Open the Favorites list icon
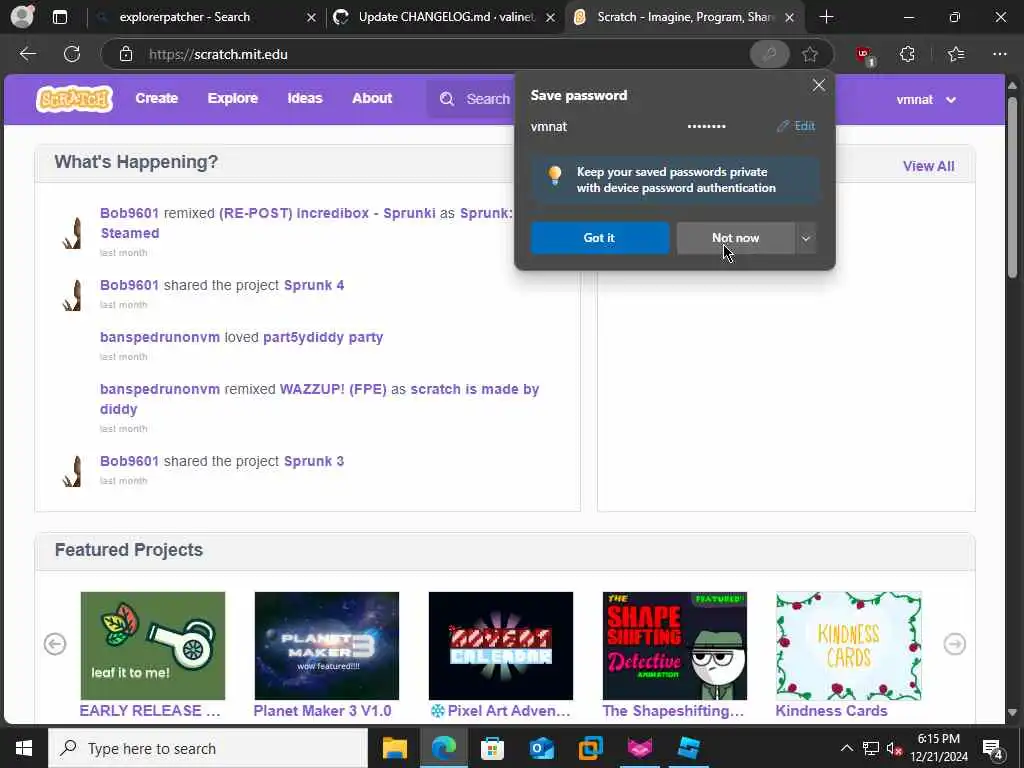The image size is (1024, 768). [955, 54]
